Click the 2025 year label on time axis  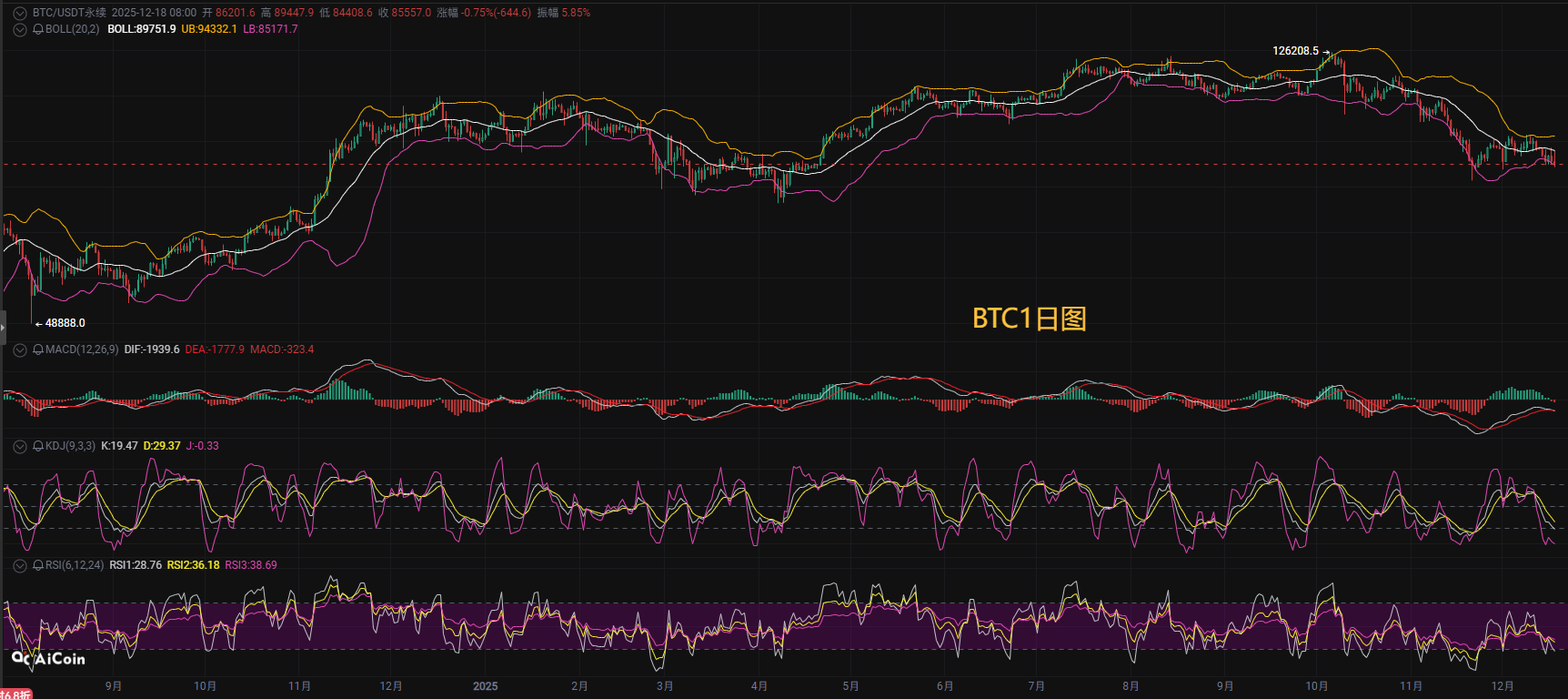(x=485, y=686)
